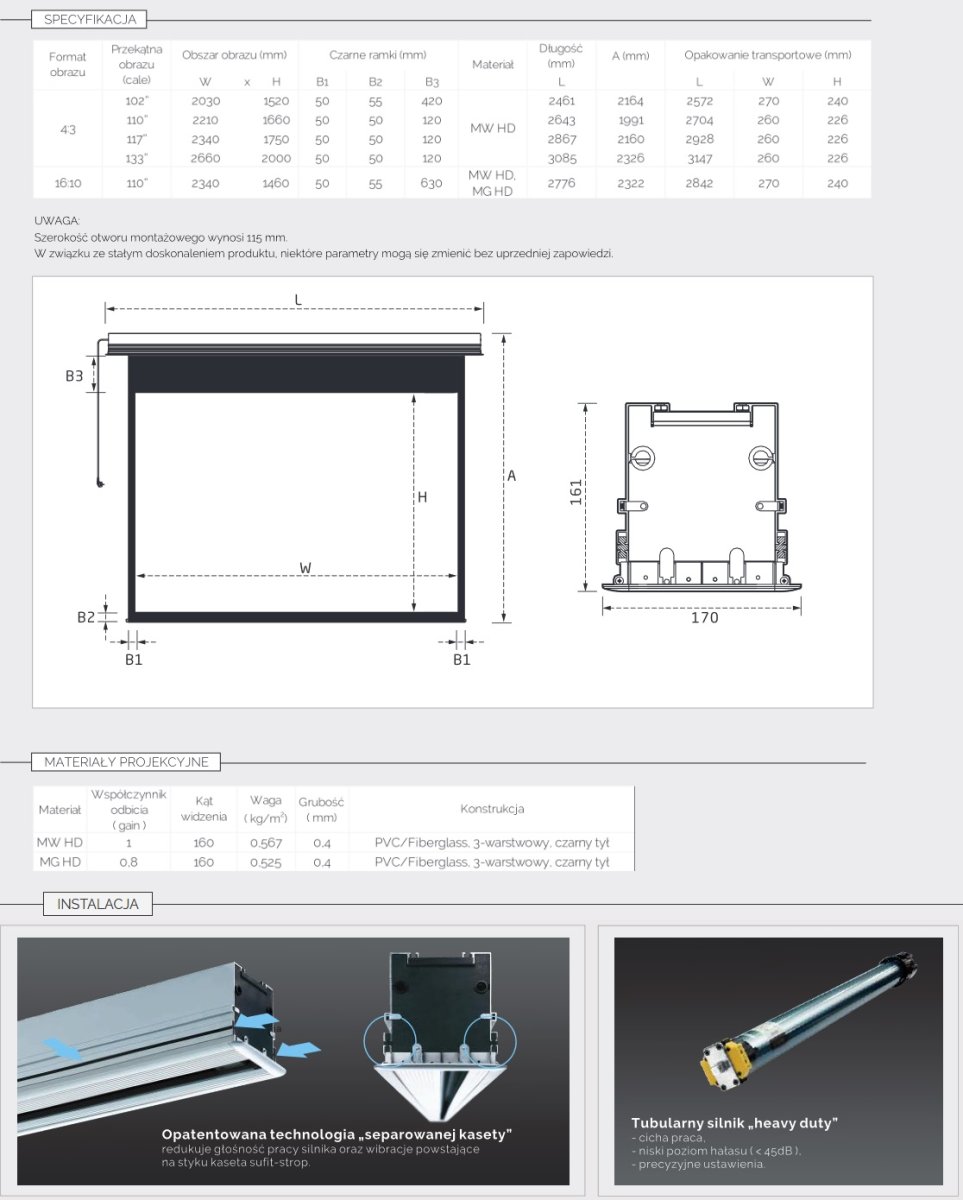Click the L length label above the screen diagram
Image resolution: width=963 pixels, height=1200 pixels.
tap(298, 299)
